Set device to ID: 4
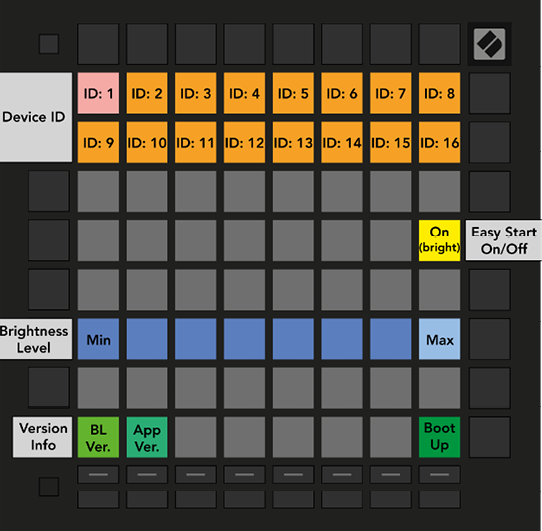542x531 pixels. point(244,93)
